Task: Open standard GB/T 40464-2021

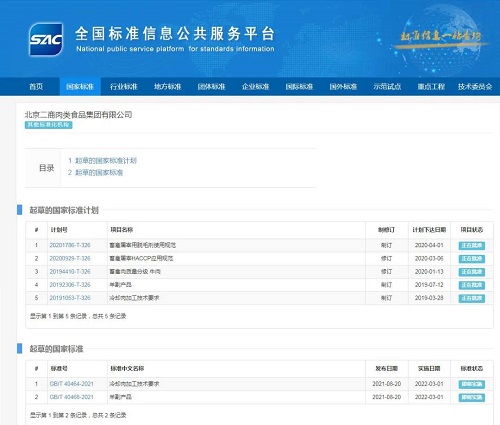Action: 72,384
